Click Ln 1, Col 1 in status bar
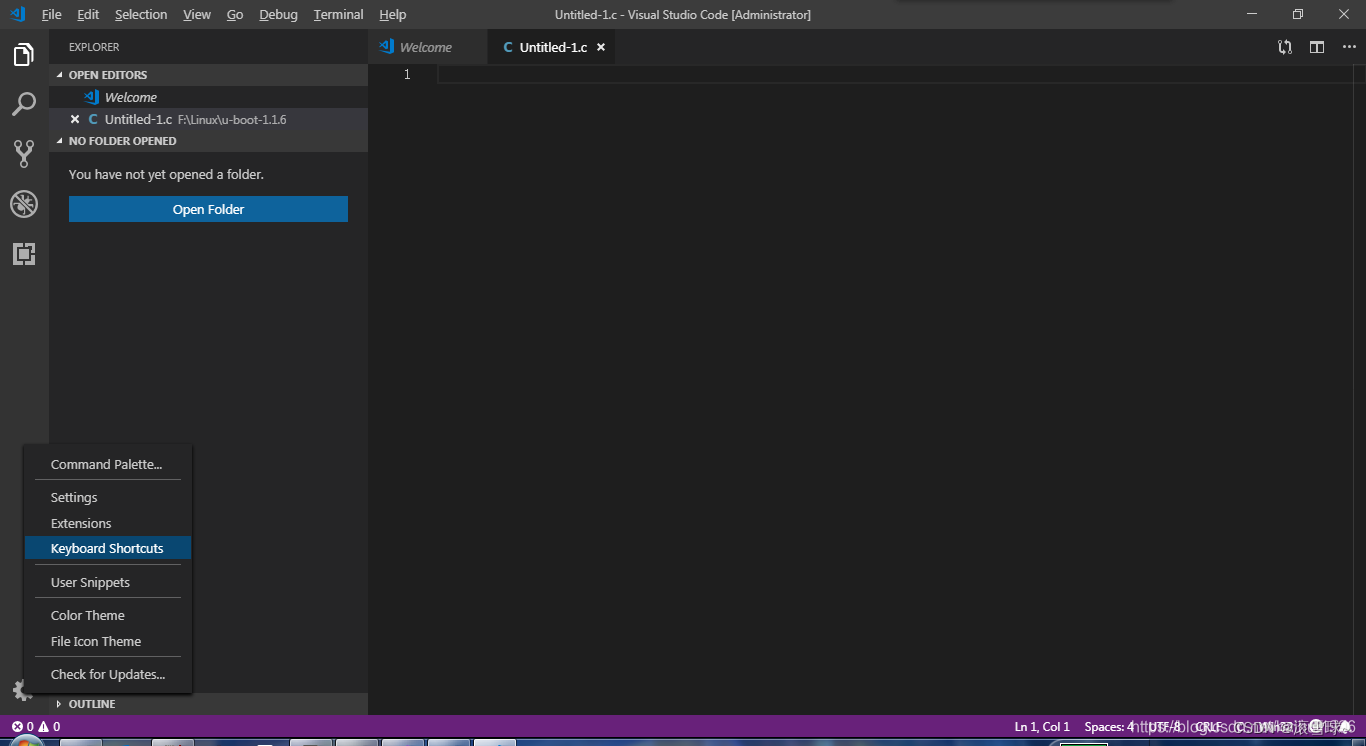This screenshot has height=746, width=1366. [x=1042, y=727]
